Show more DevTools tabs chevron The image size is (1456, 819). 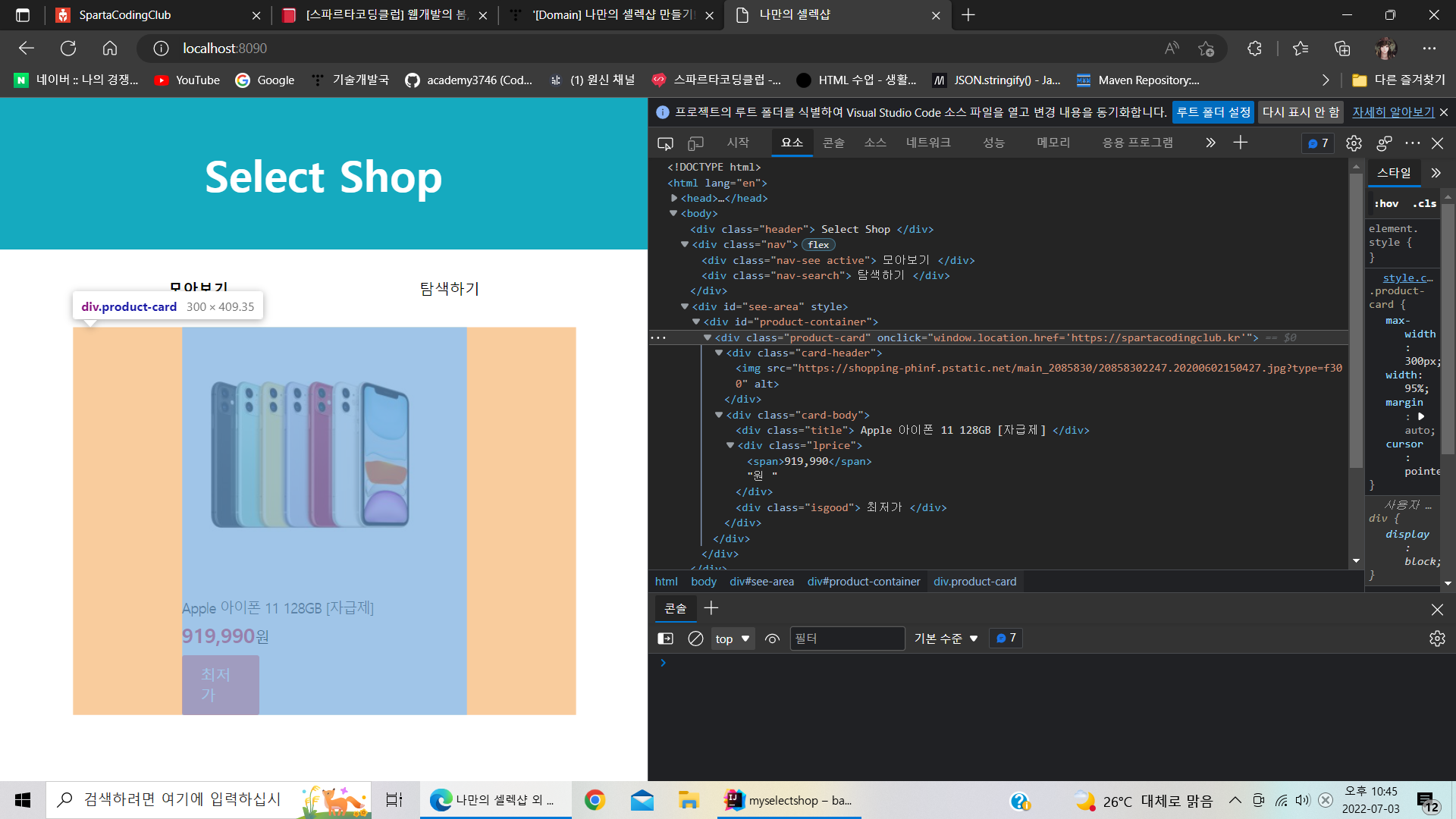pyautogui.click(x=1210, y=143)
